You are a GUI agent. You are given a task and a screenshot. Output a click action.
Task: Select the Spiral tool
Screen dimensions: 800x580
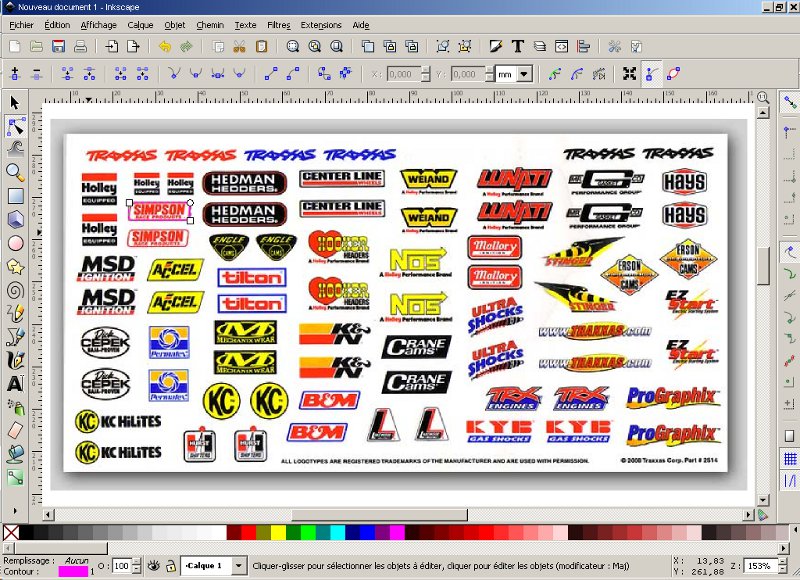click(15, 290)
